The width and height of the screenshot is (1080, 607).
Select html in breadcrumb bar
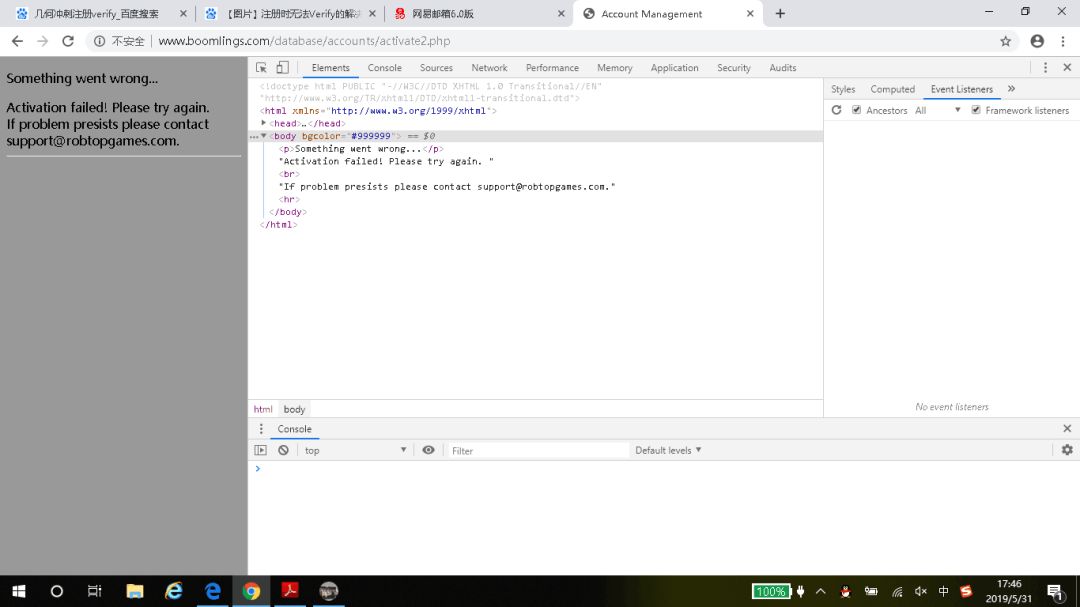pyautogui.click(x=263, y=409)
